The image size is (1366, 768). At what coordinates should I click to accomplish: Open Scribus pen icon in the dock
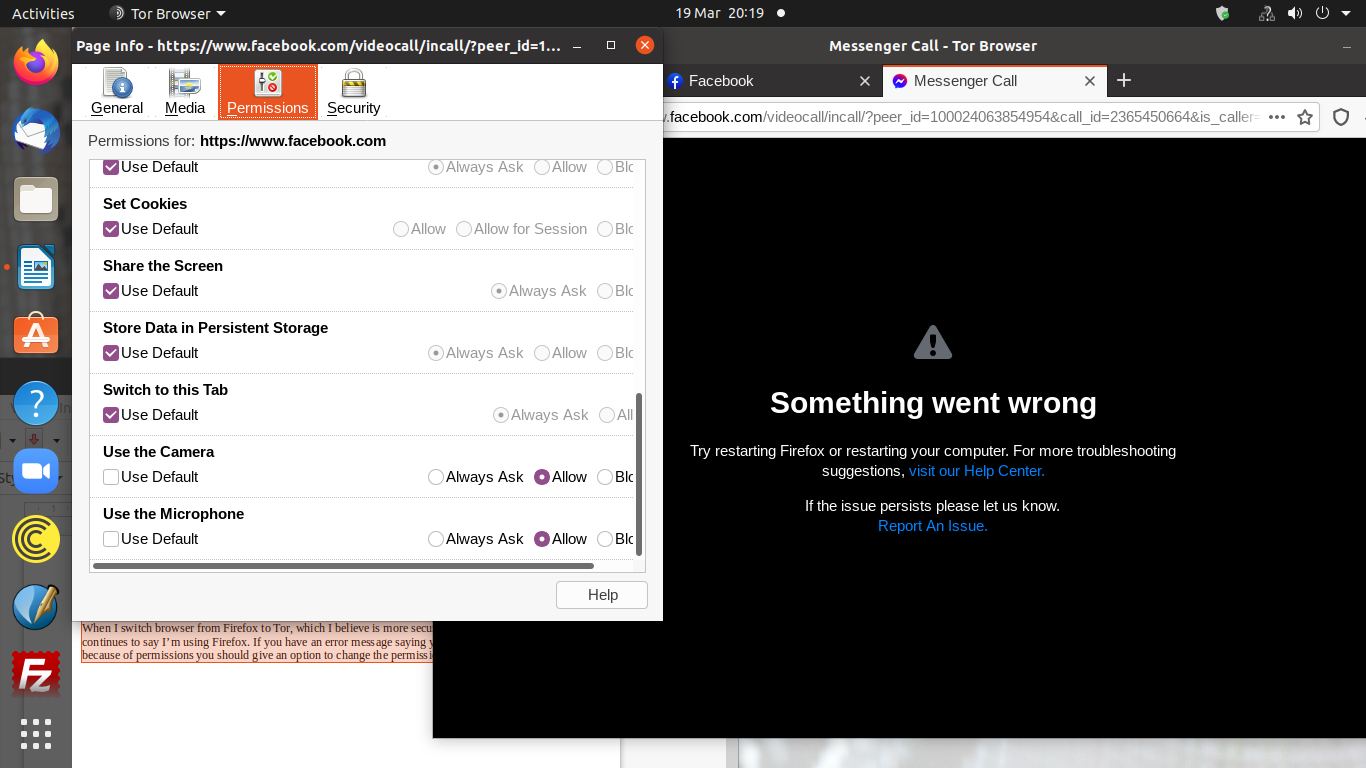point(36,607)
